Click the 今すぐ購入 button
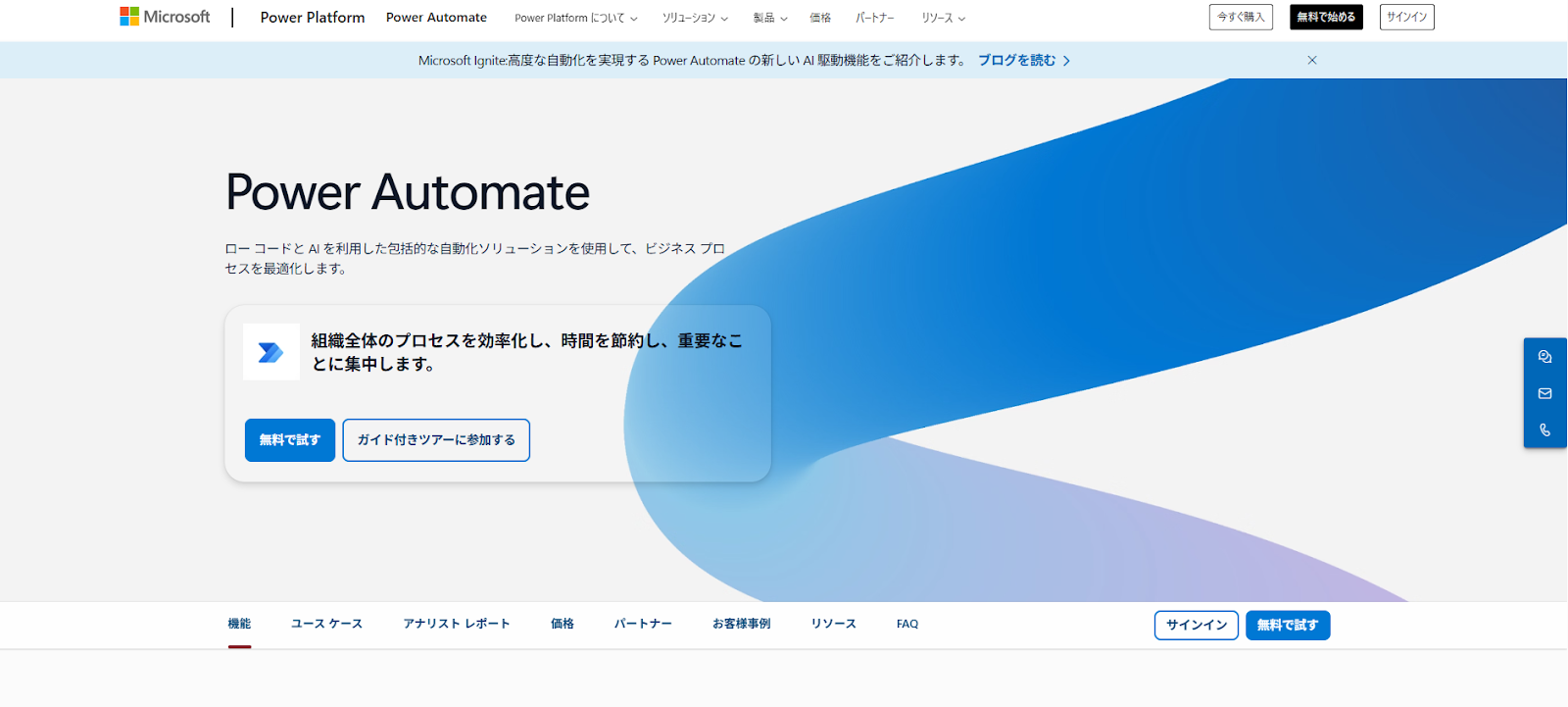The image size is (1568, 707). 1241,17
